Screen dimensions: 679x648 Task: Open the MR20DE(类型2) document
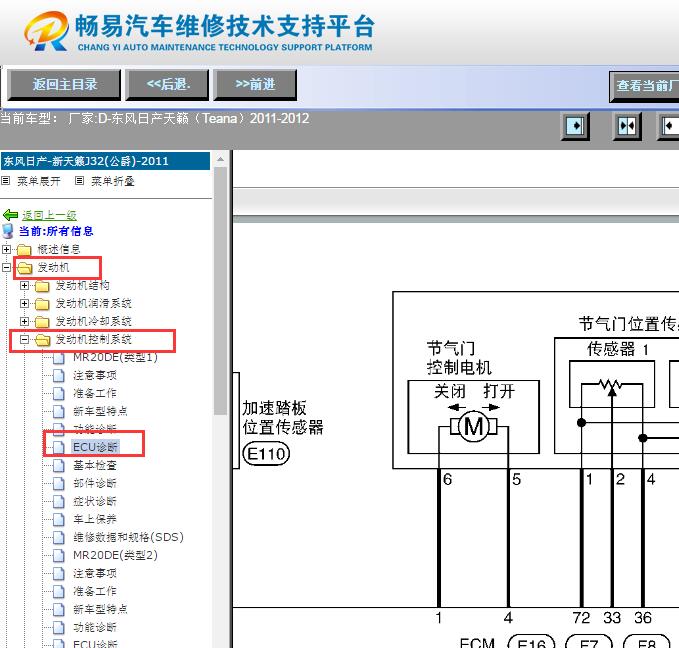115,555
